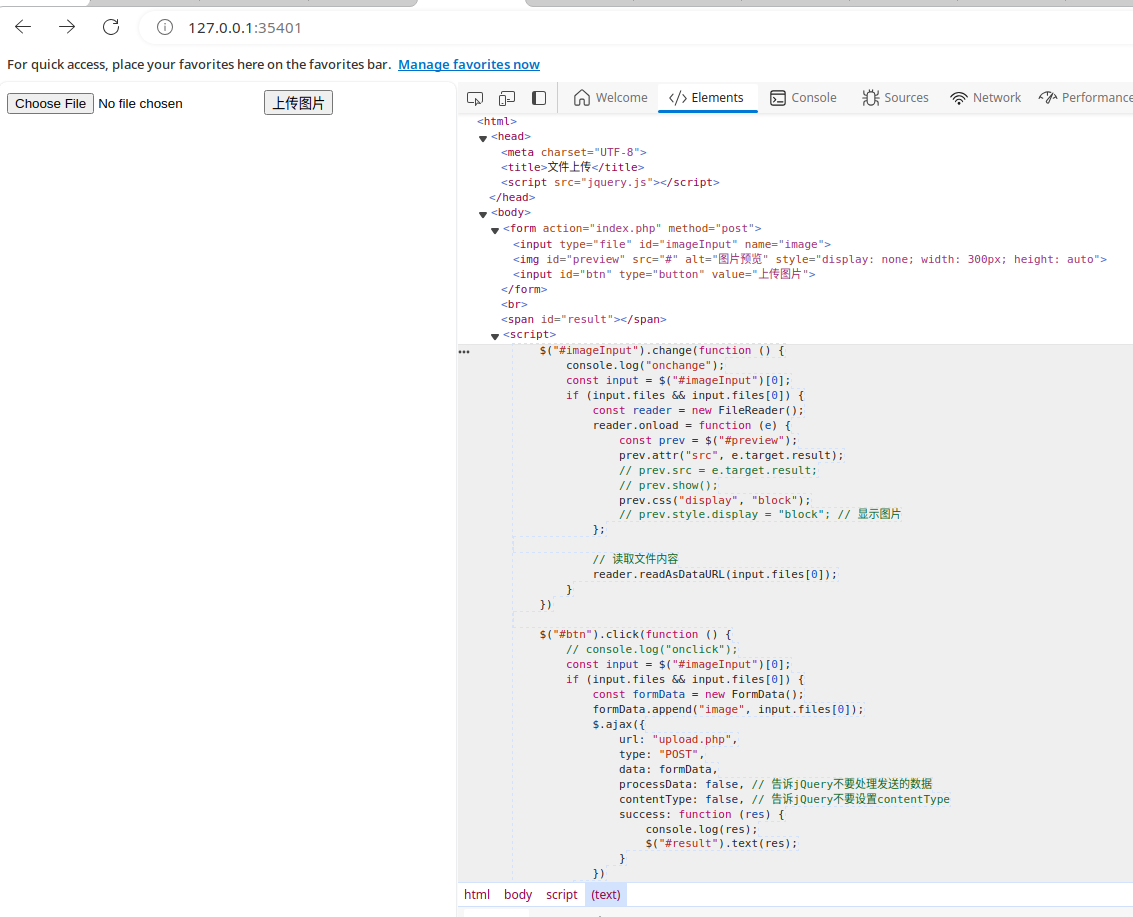Image resolution: width=1133 pixels, height=917 pixels.
Task: Click the prev.attr("src", e.target.result) line
Action: pyautogui.click(x=731, y=455)
